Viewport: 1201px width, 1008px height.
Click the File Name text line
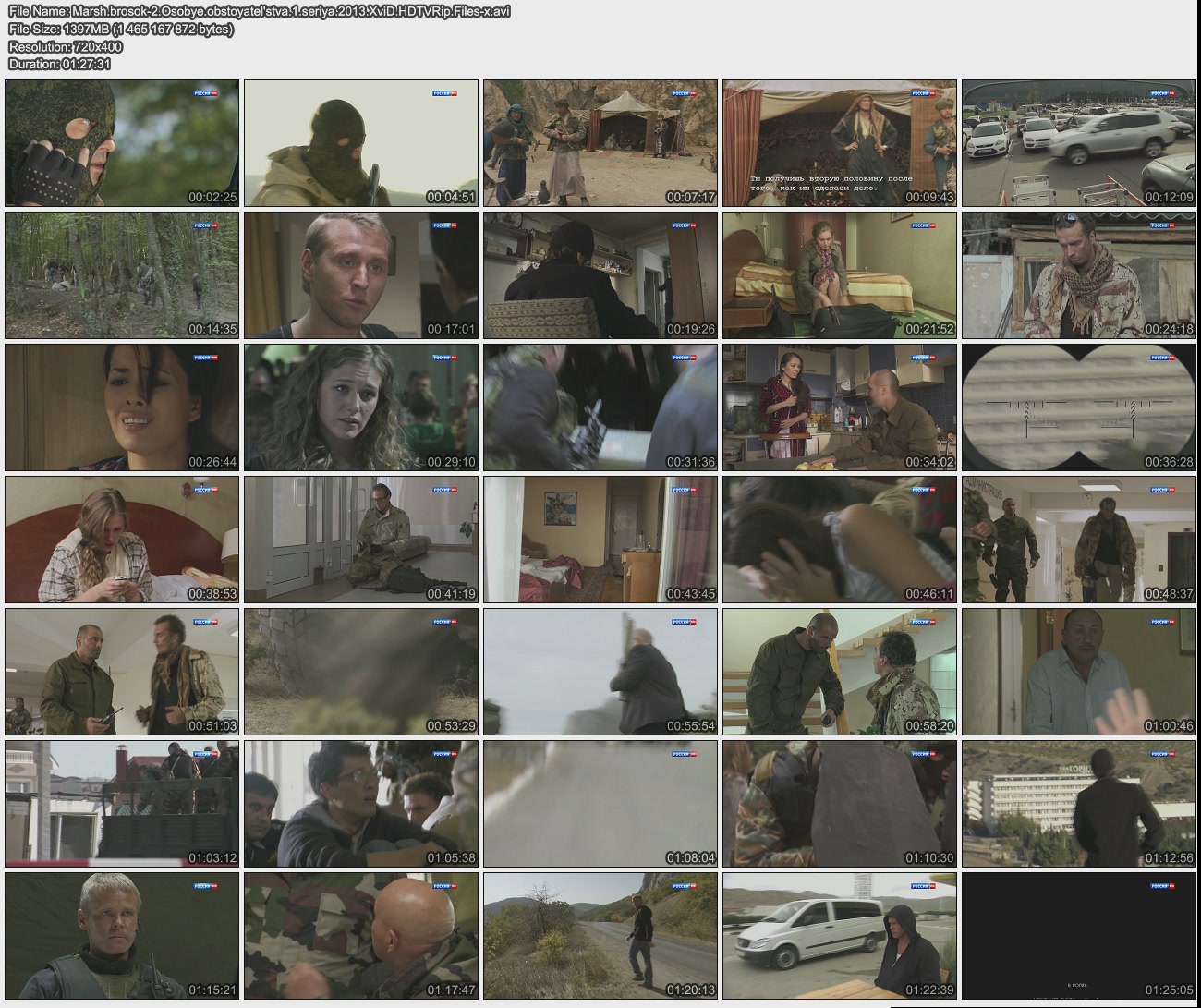(x=259, y=11)
